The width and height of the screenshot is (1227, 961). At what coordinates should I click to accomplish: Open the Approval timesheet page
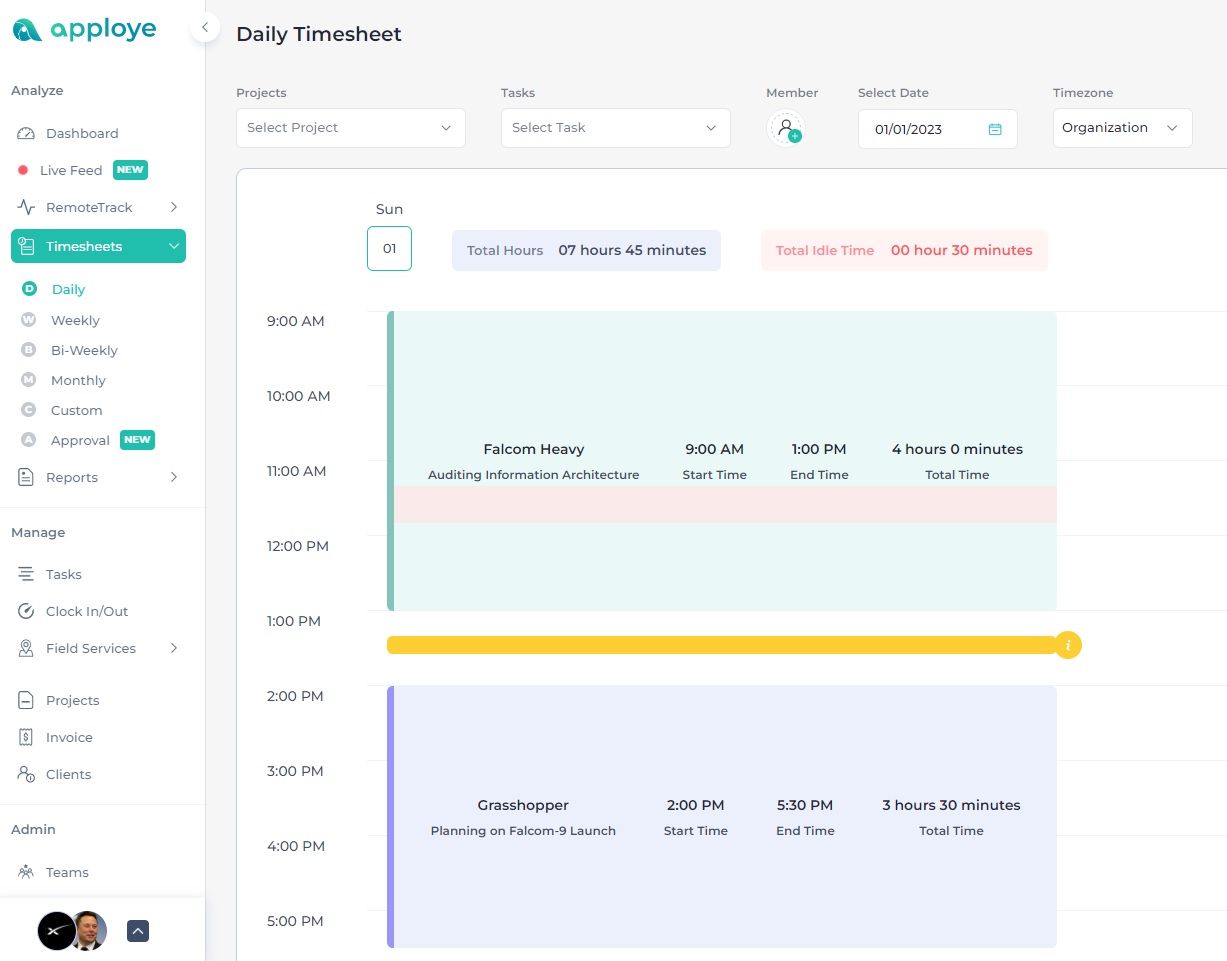coord(80,440)
